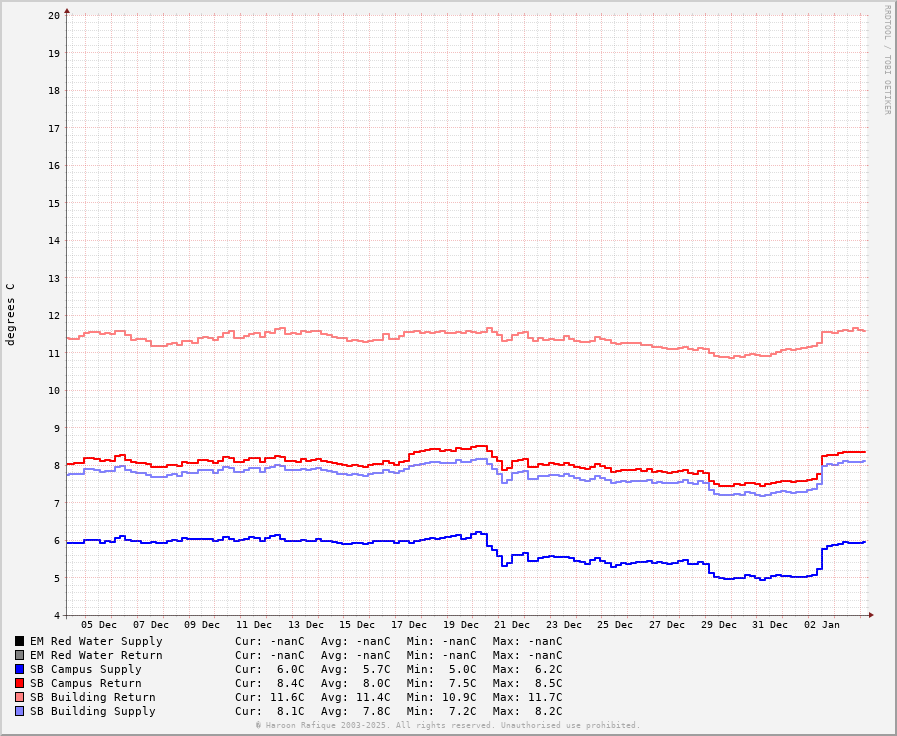
Task: Click the arrow at the x-axis end
Action: (x=871, y=615)
